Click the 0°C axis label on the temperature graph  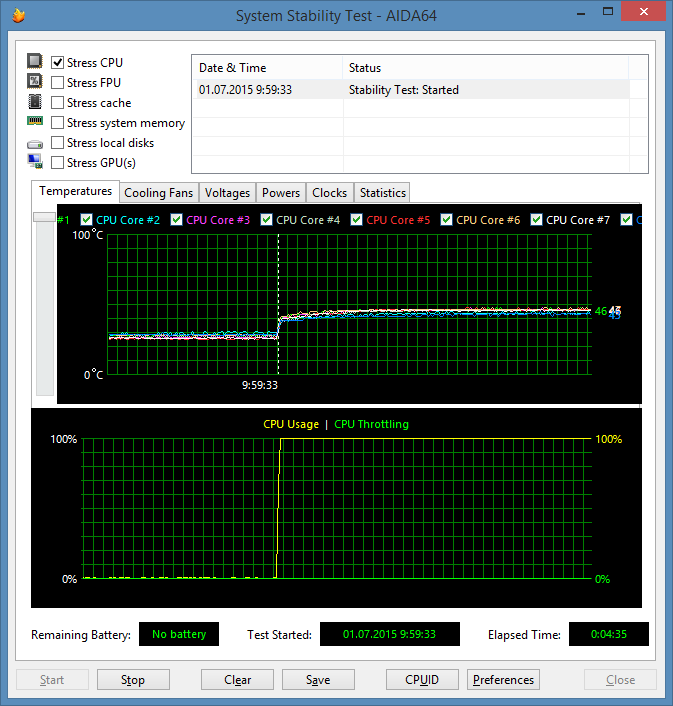pyautogui.click(x=93, y=375)
